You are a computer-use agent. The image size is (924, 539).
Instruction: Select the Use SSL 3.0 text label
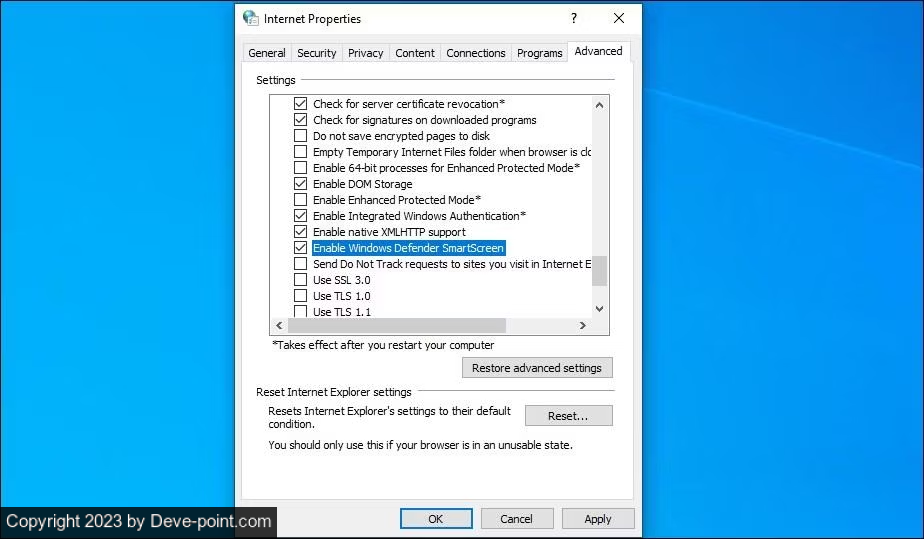[342, 280]
